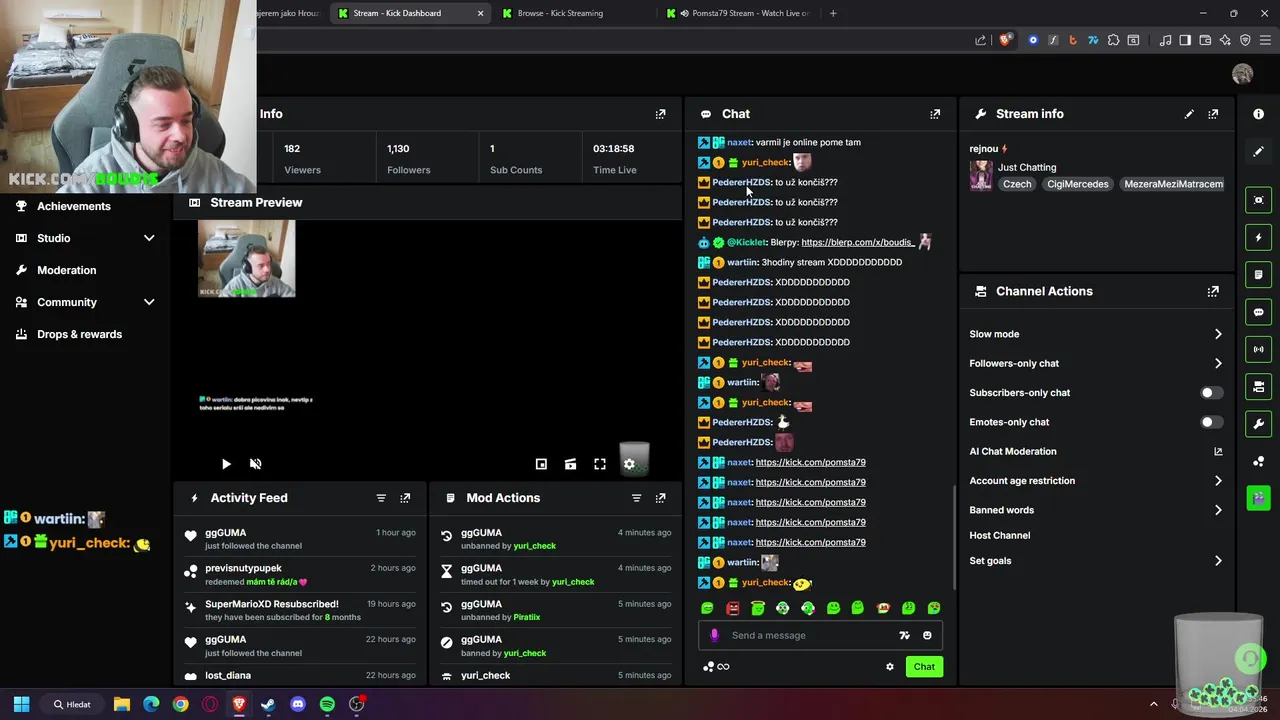Click the Czech stream tag

(x=1017, y=184)
